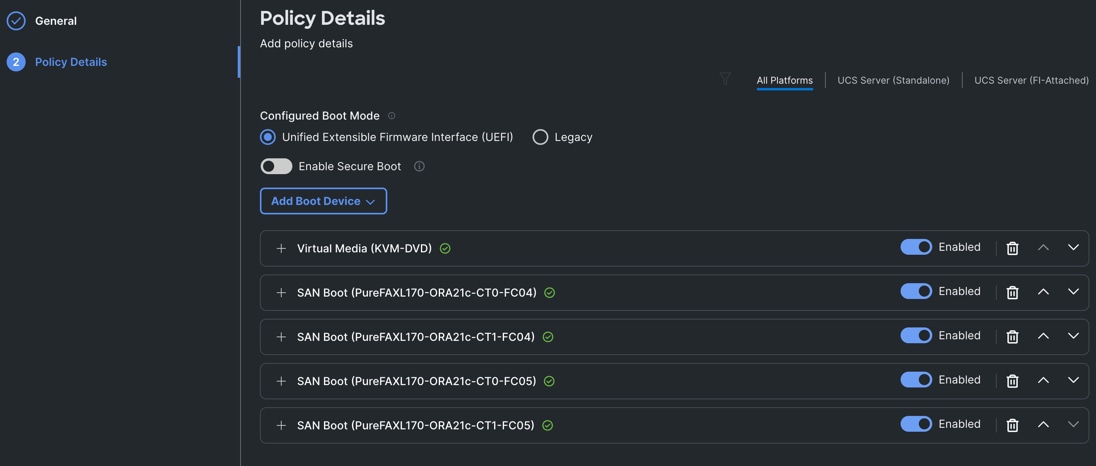Select the Legacy boot mode radio button
The height and width of the screenshot is (466, 1096).
tap(540, 137)
